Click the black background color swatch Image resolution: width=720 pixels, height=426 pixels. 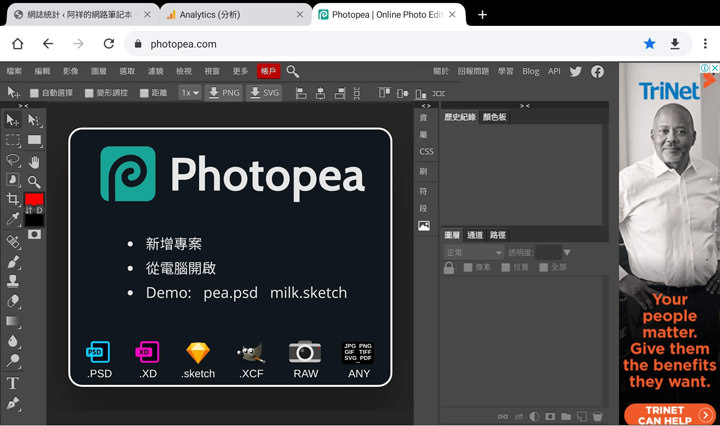34,220
